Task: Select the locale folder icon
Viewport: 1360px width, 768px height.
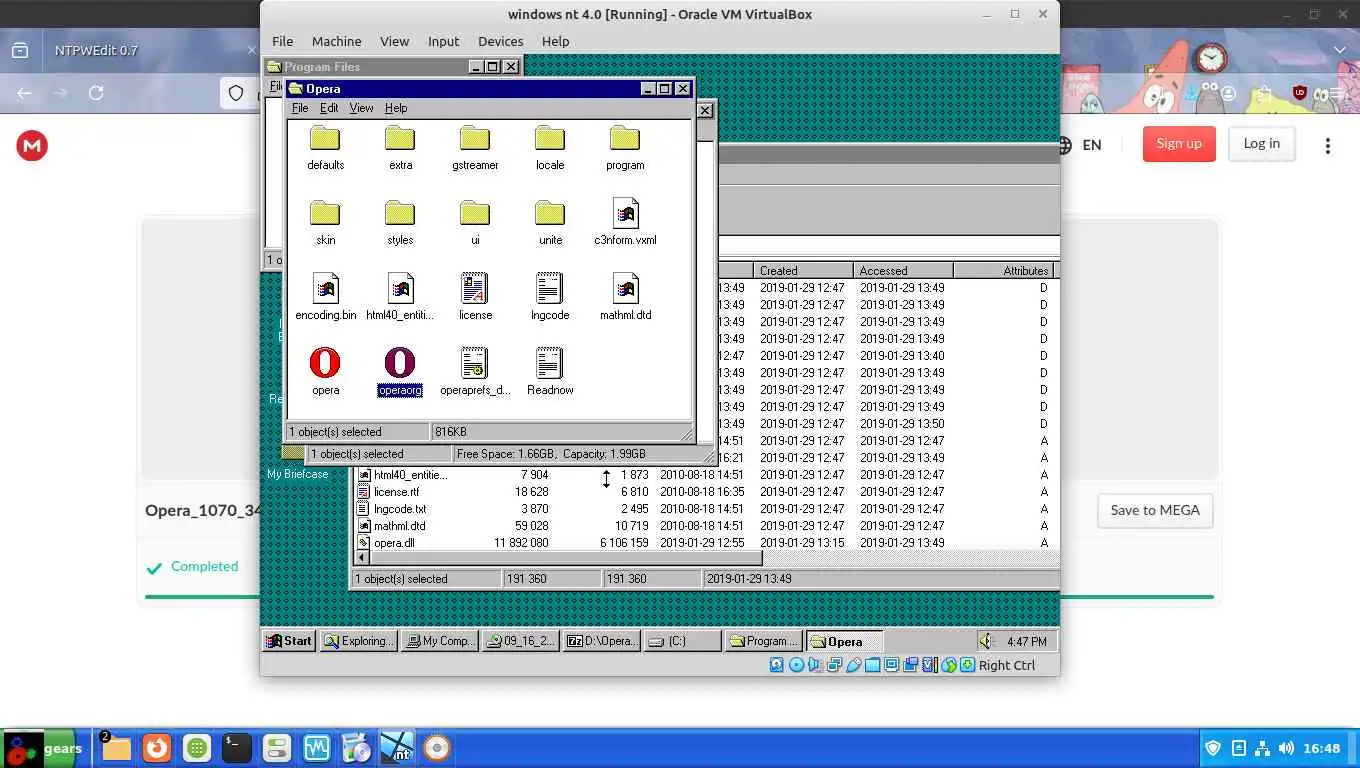Action: [x=550, y=139]
